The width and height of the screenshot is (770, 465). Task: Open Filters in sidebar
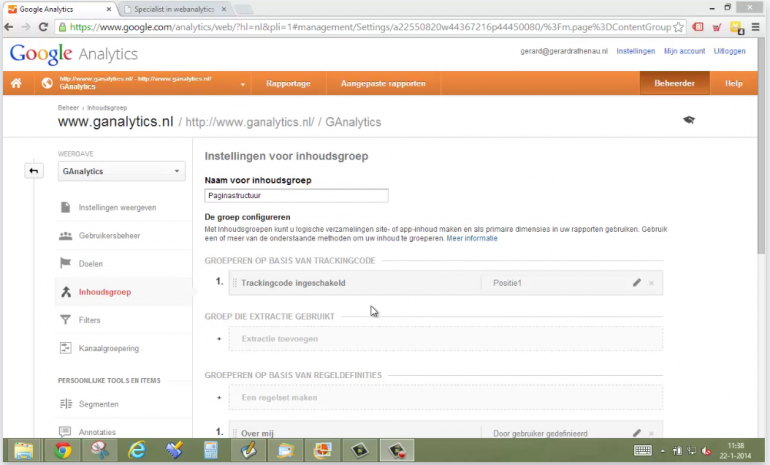click(89, 320)
